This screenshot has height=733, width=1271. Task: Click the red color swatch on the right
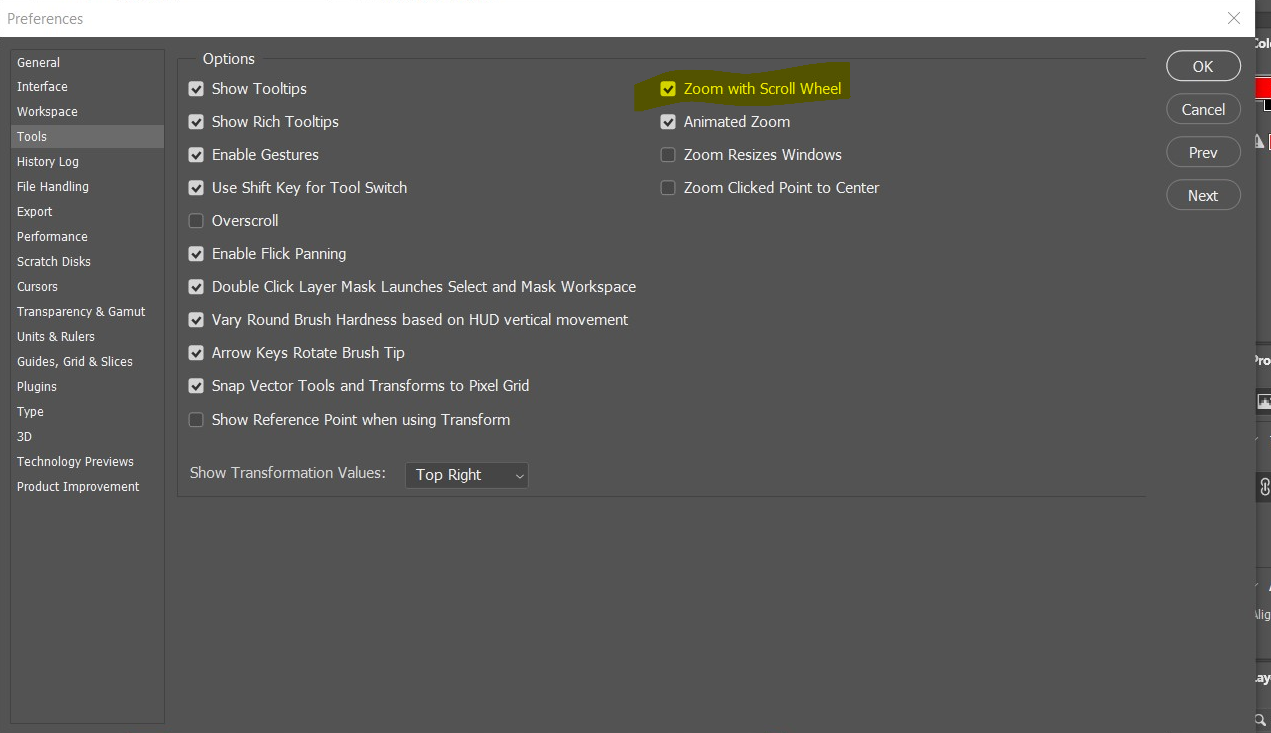point(1264,88)
